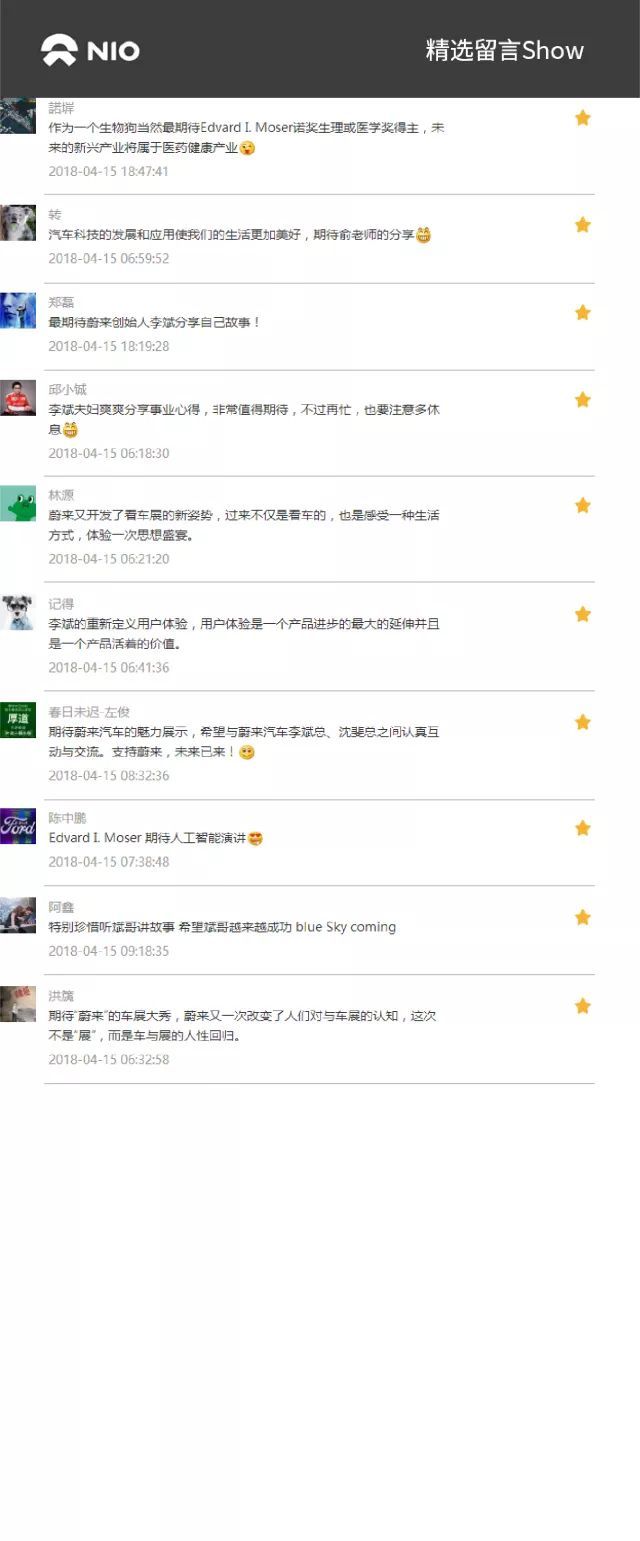
Task: Toggle star next to 转's comment
Action: point(583,225)
